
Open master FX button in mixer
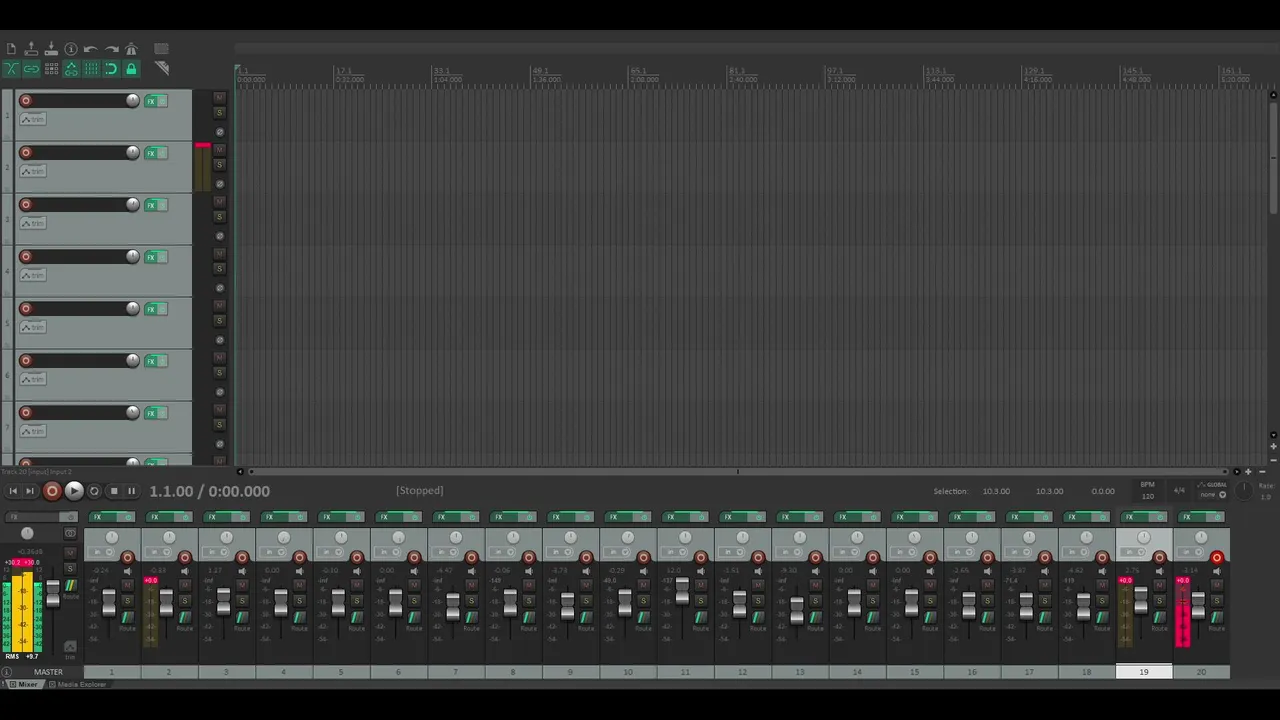click(x=33, y=517)
